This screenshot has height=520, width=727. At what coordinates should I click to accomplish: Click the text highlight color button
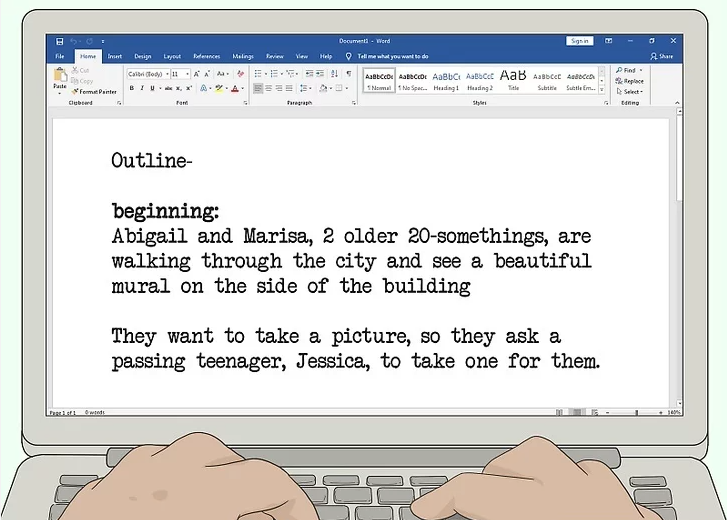(220, 88)
